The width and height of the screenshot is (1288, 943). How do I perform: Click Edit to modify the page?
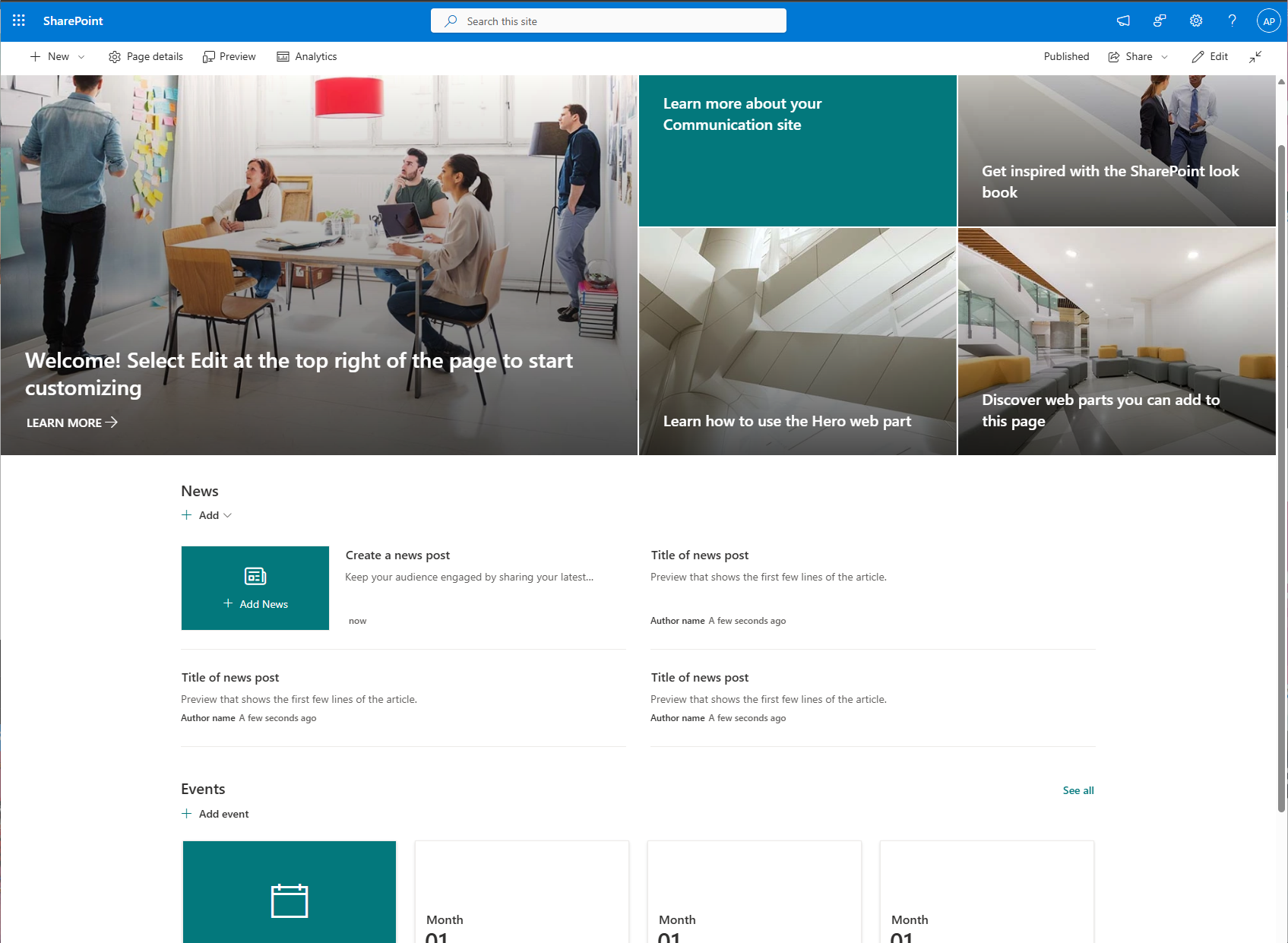(x=1210, y=56)
